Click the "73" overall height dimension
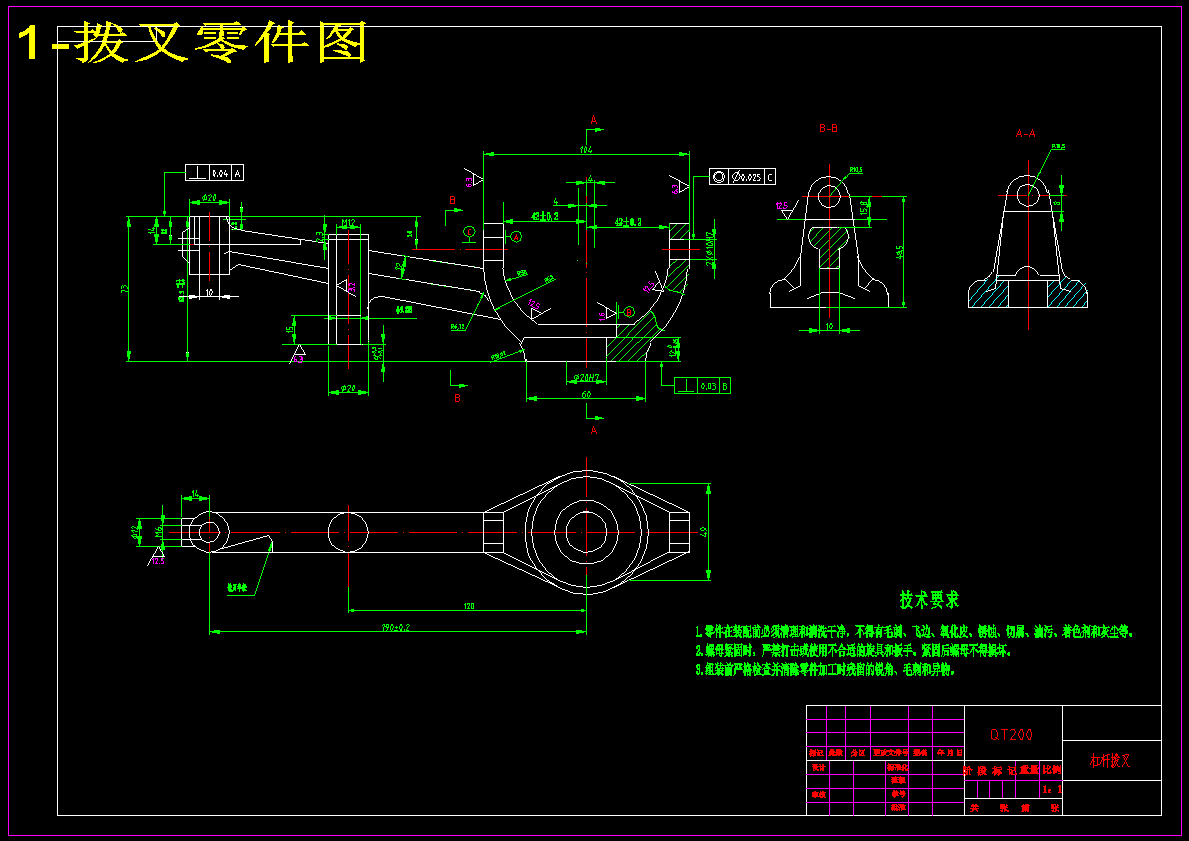Image resolution: width=1189 pixels, height=841 pixels. point(124,288)
